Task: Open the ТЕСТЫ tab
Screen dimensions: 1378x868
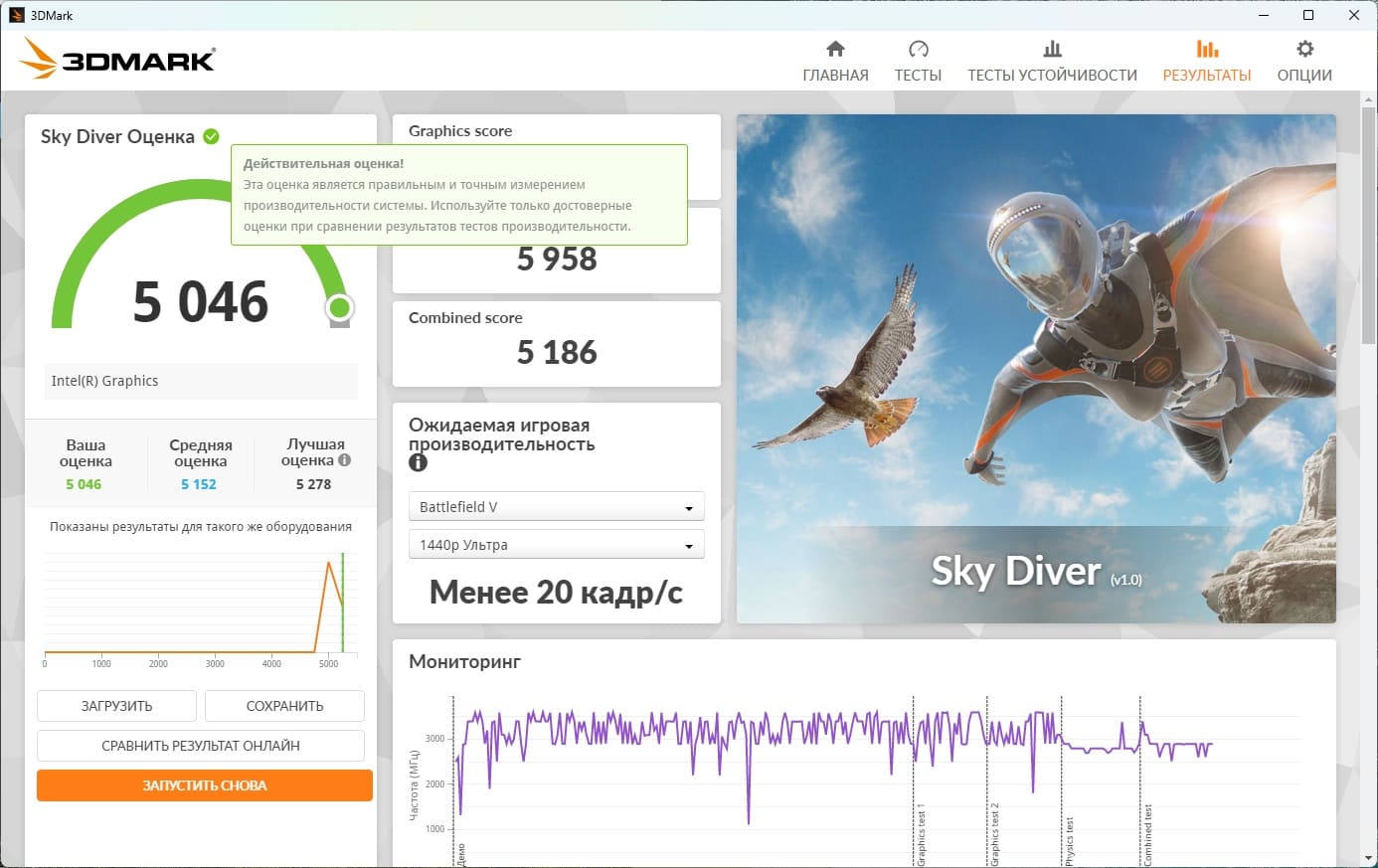Action: click(918, 62)
